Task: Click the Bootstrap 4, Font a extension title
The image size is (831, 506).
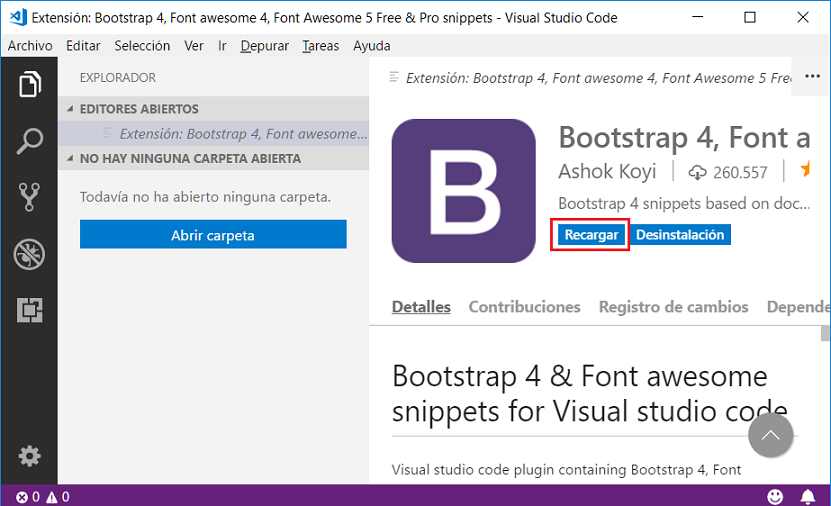Action: 684,137
